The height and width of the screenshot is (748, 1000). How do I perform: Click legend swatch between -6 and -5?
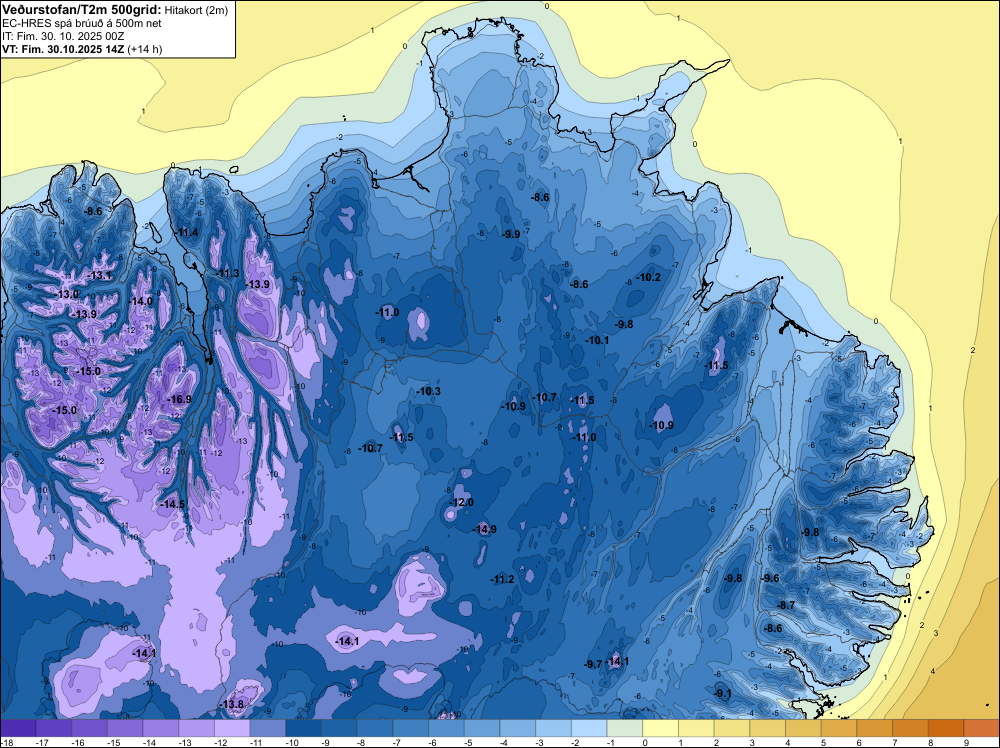[446, 728]
